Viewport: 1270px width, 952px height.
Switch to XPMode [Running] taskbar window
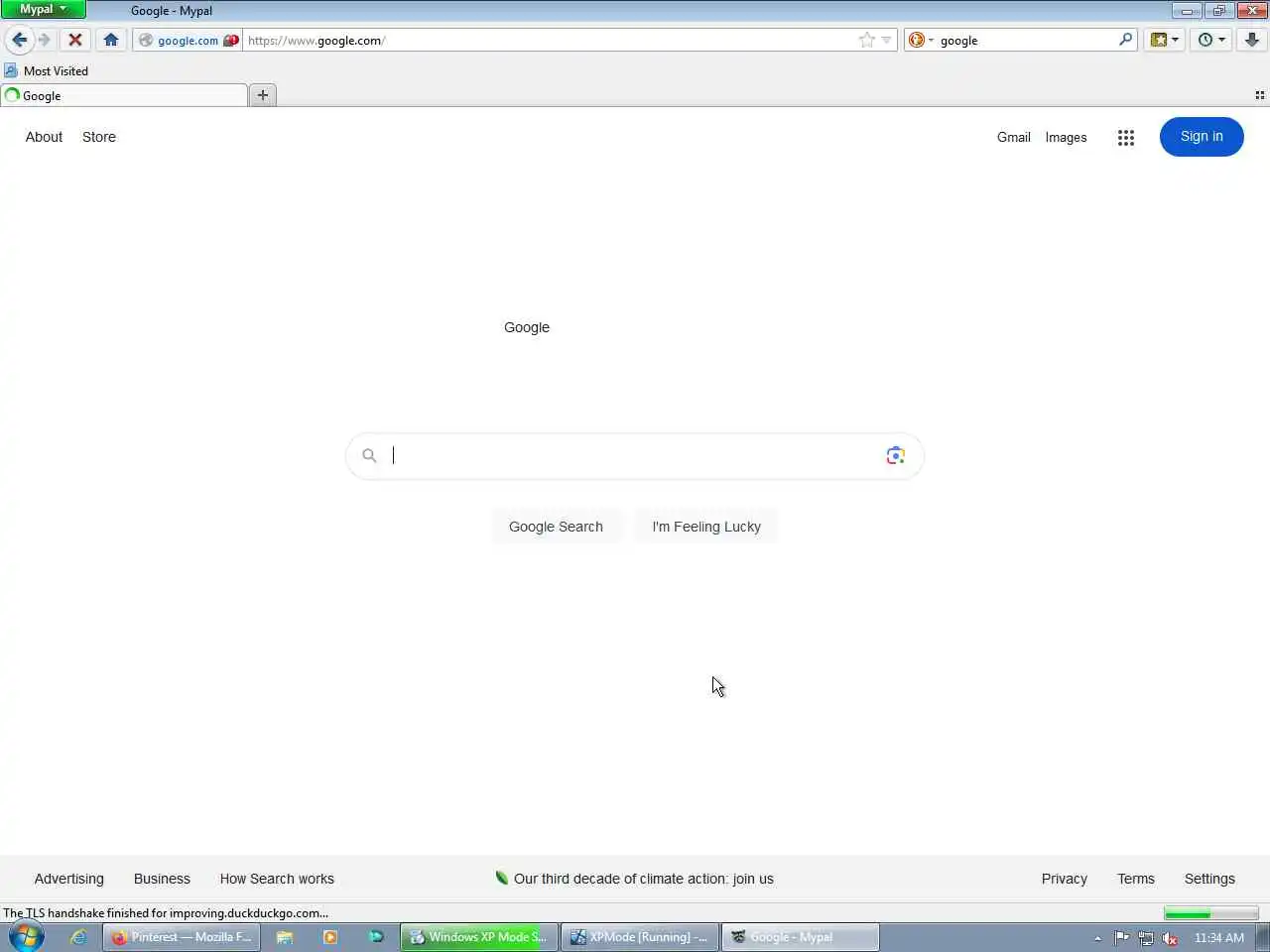pos(640,937)
